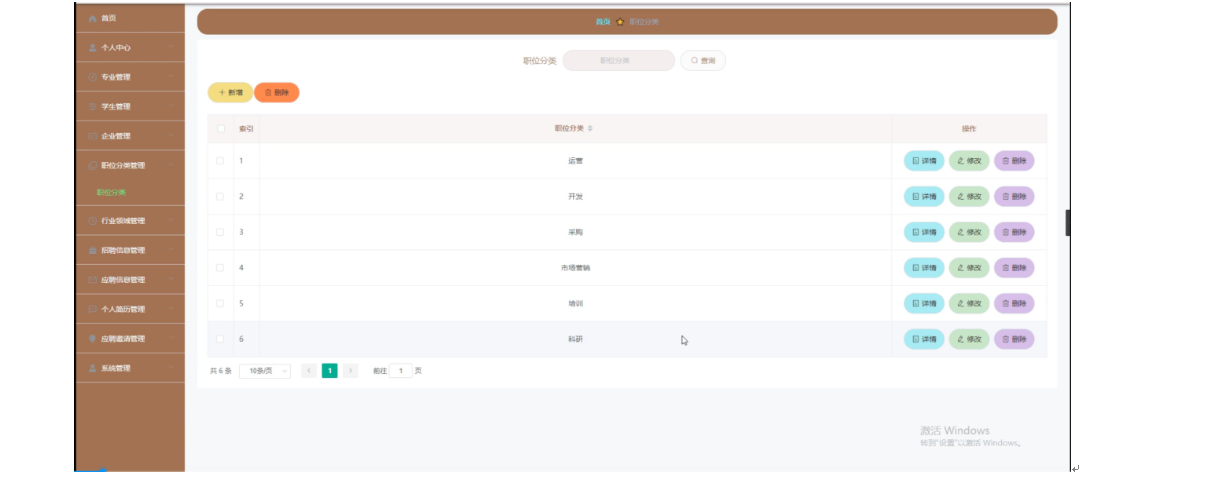1213x477 pixels.
Task: Select the checkbox for row 采购
Action: (220, 232)
